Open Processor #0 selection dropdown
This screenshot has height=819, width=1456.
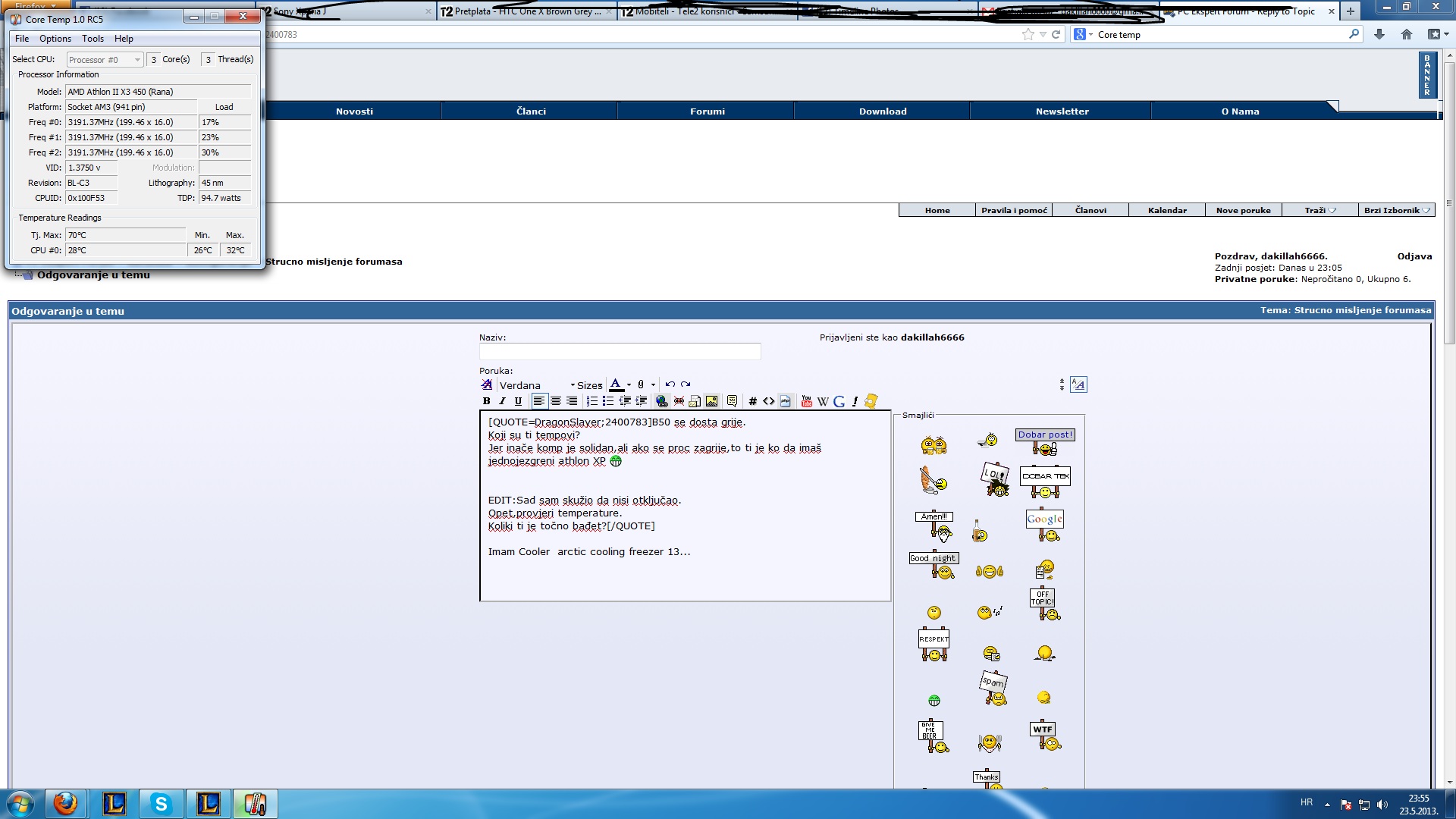[x=105, y=60]
